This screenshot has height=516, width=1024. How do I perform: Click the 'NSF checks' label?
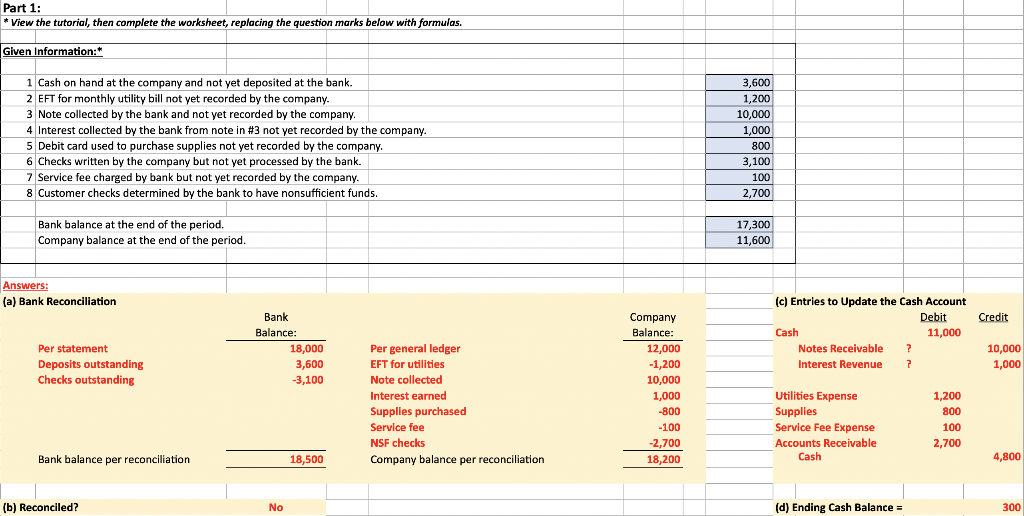[397, 443]
